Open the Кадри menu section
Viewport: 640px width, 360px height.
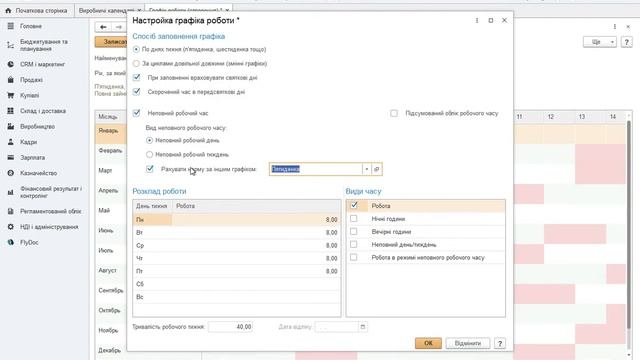[29, 142]
